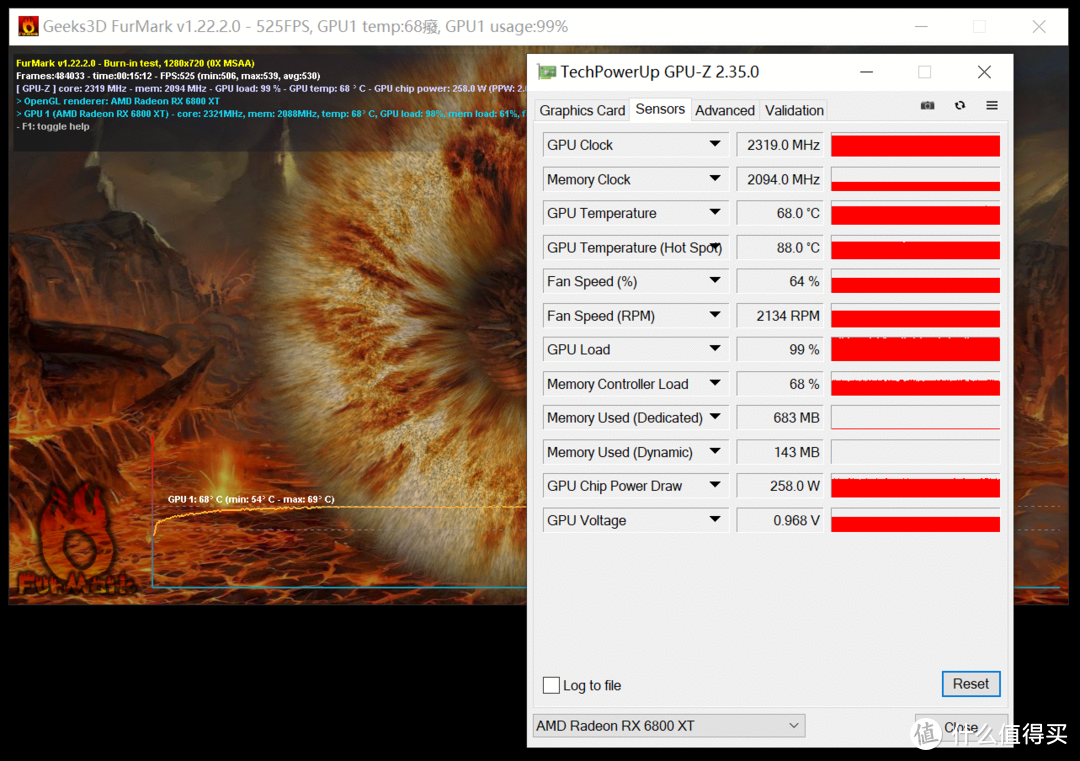Click the GPU 1 temperature graph label in FurMark
Viewport: 1080px width, 761px height.
click(251, 499)
